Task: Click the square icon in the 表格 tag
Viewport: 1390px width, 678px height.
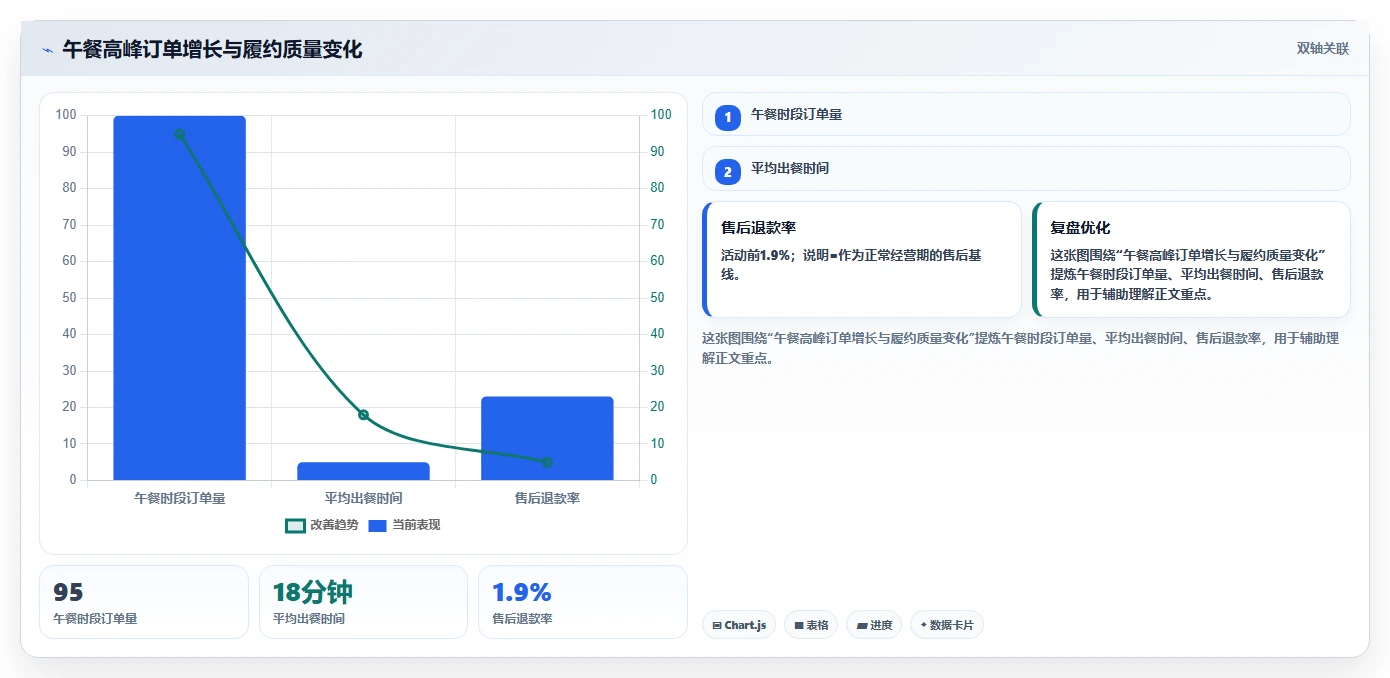Action: click(799, 626)
